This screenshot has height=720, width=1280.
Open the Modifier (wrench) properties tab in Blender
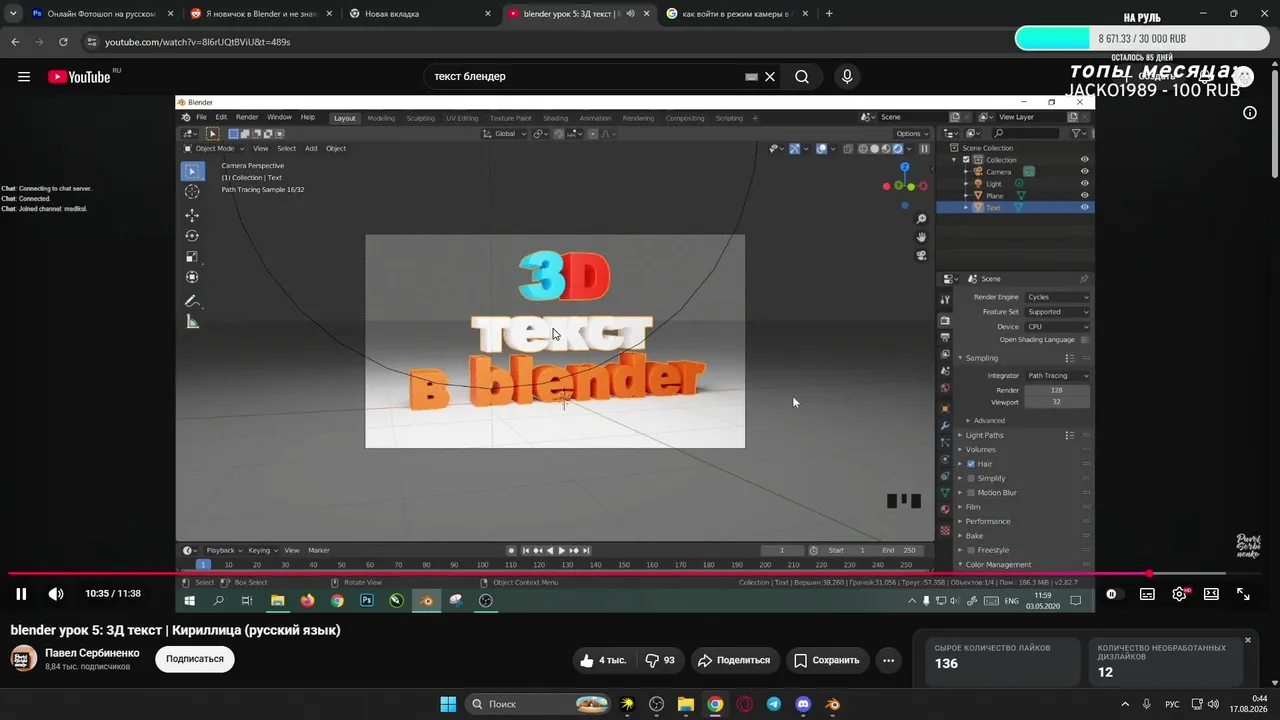coord(945,425)
